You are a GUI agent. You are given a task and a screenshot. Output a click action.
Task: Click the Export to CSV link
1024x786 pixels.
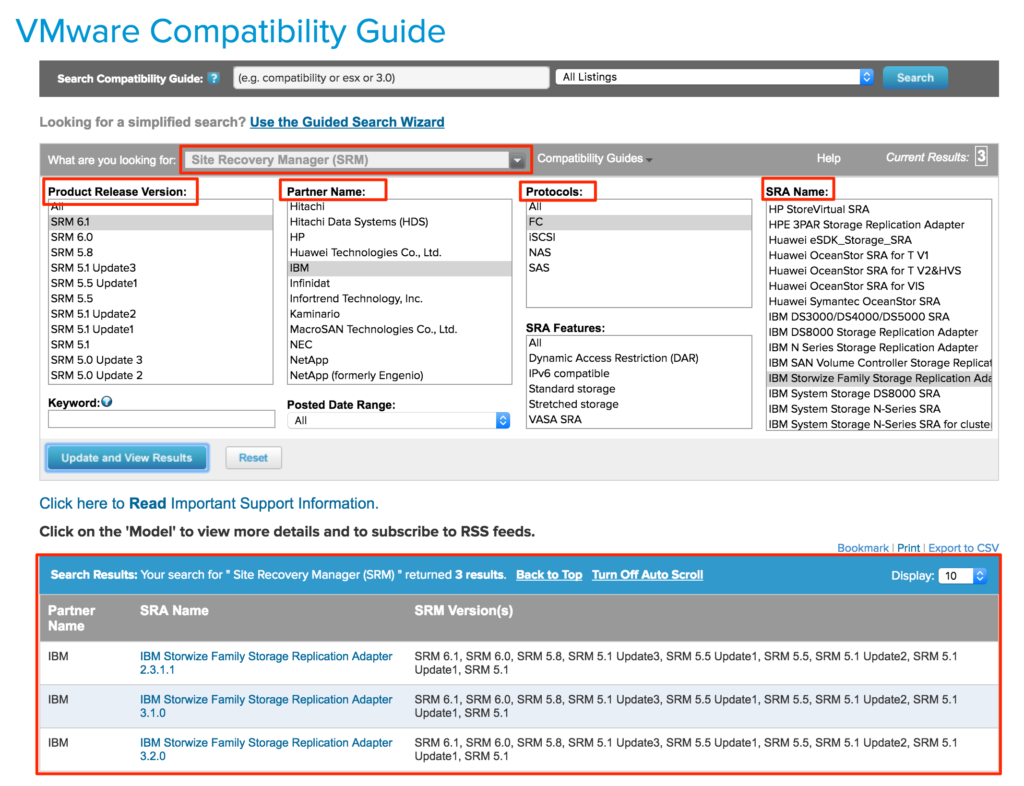(963, 548)
